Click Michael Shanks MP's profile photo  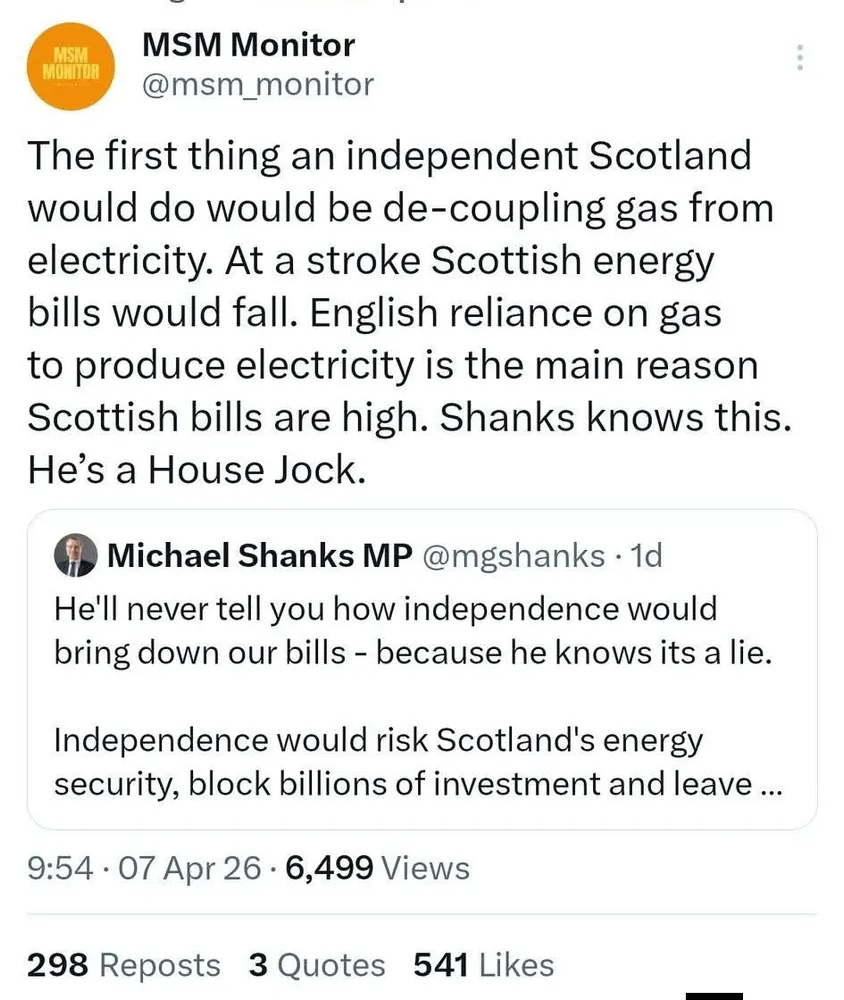(x=75, y=556)
